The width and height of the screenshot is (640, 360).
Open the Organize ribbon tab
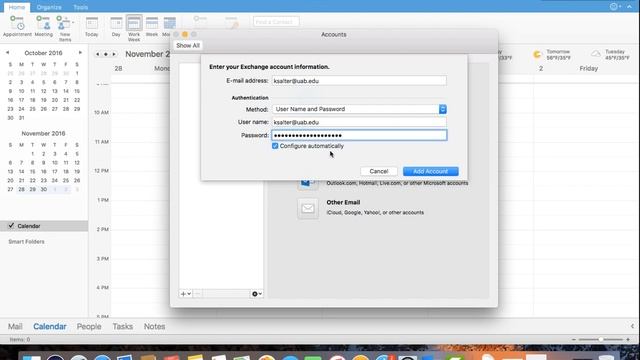tap(49, 7)
